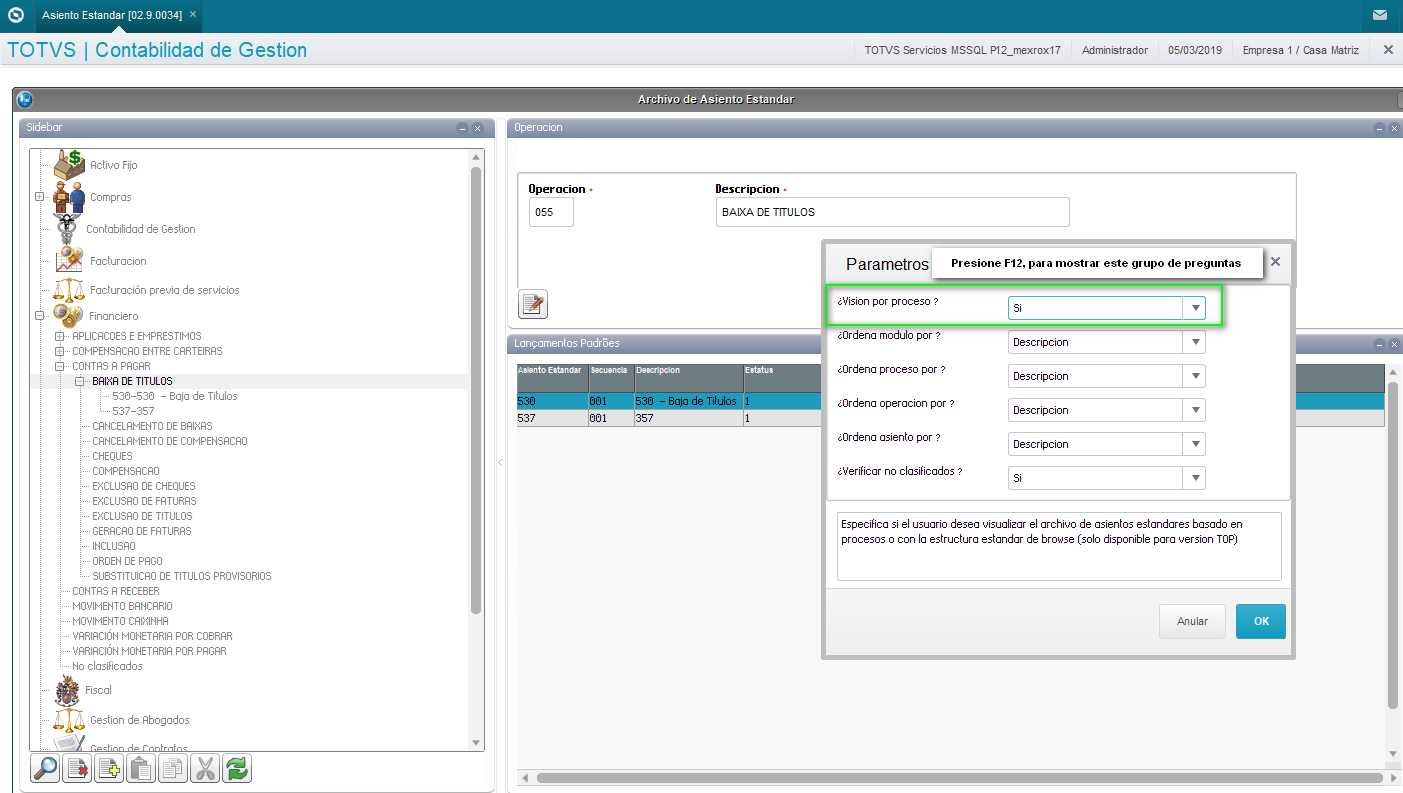Screen dimensions: 1403x793
Task: Expand the Compras tree node
Action: [40, 197]
